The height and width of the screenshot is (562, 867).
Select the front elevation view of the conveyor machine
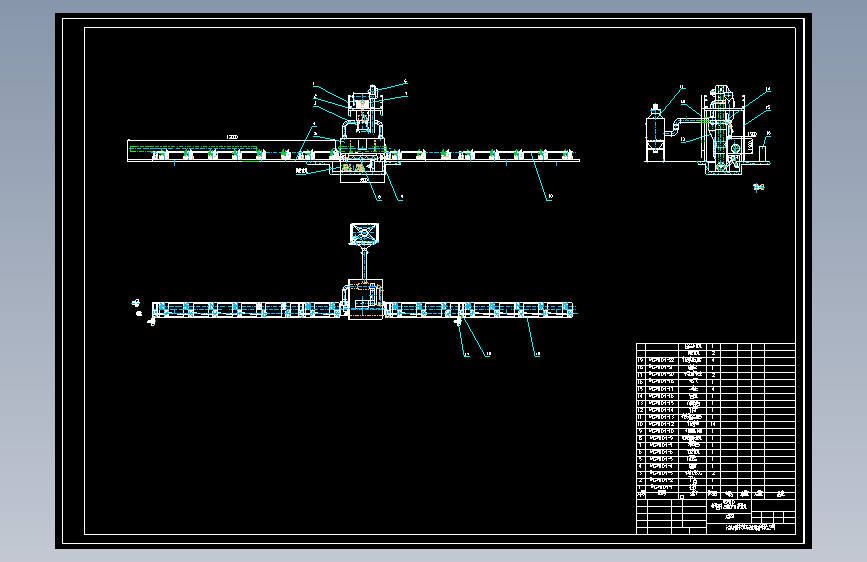(354, 141)
